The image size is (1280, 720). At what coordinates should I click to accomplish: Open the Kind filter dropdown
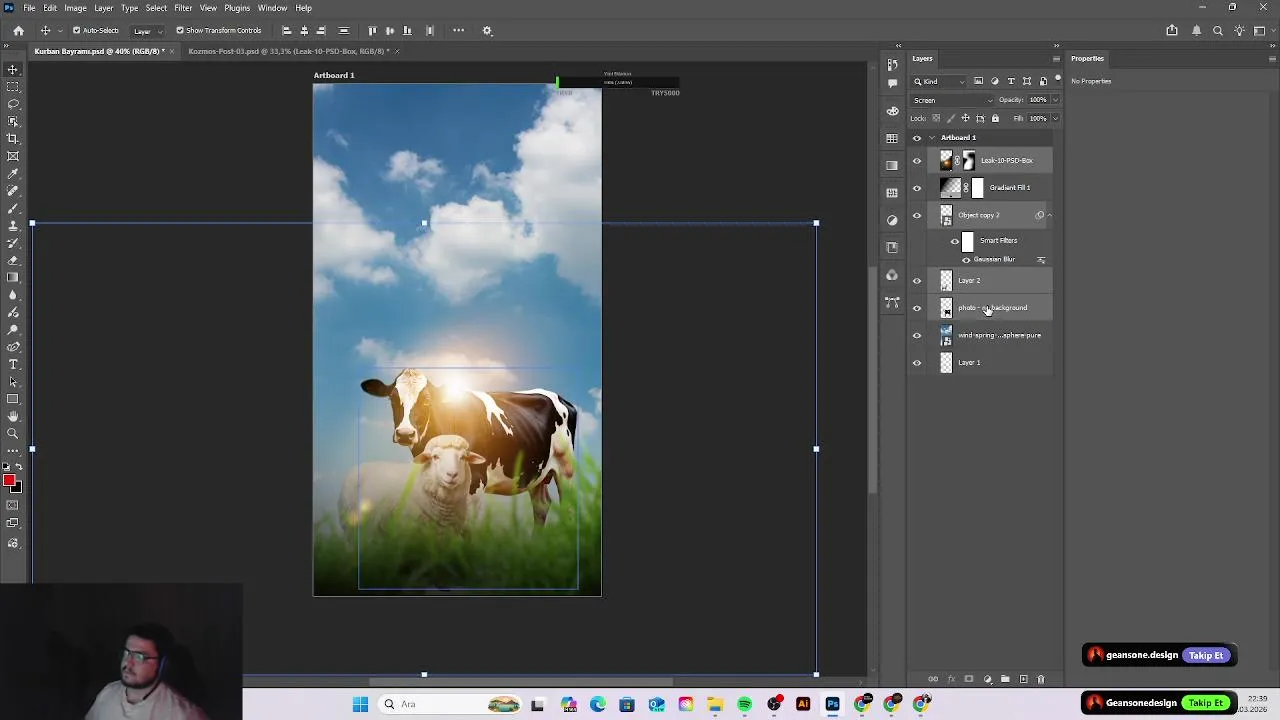(x=940, y=81)
